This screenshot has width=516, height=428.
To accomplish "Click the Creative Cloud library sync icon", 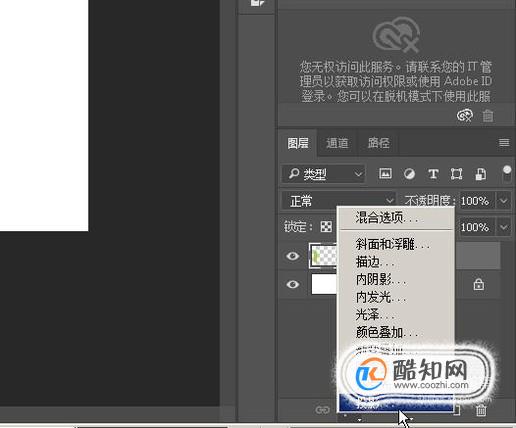I will pos(465,116).
